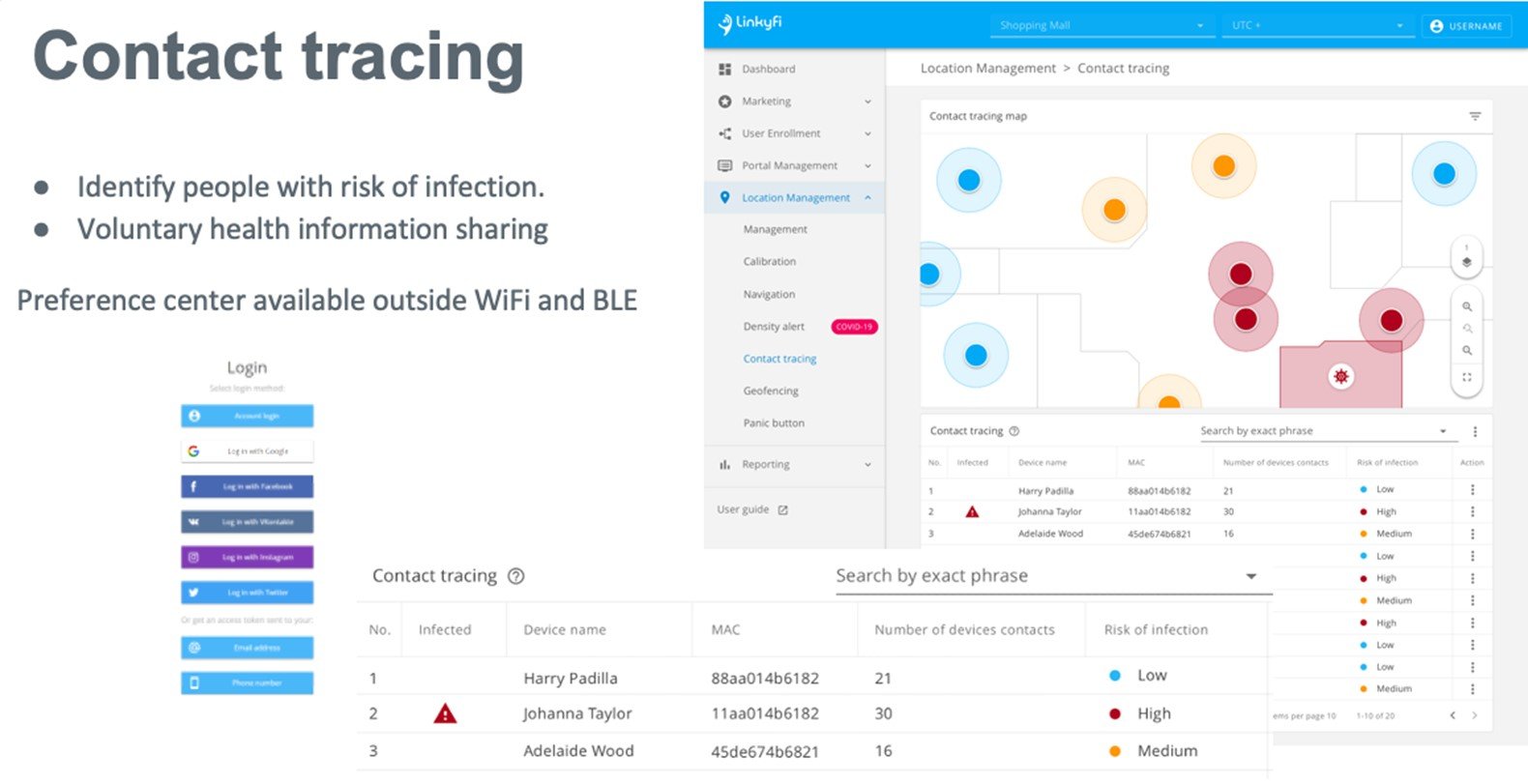This screenshot has height=784, width=1528.
Task: Click the Dashboard icon in the sidebar
Action: click(725, 70)
